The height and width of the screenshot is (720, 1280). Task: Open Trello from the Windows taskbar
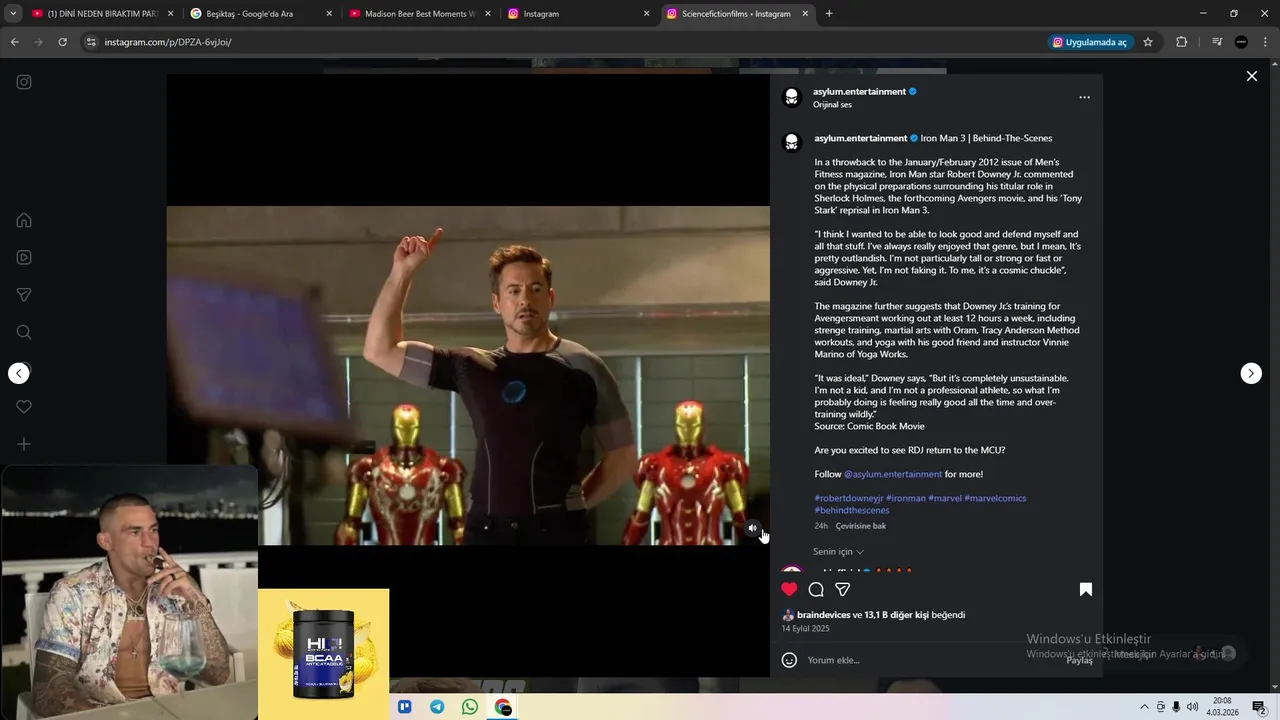(405, 707)
